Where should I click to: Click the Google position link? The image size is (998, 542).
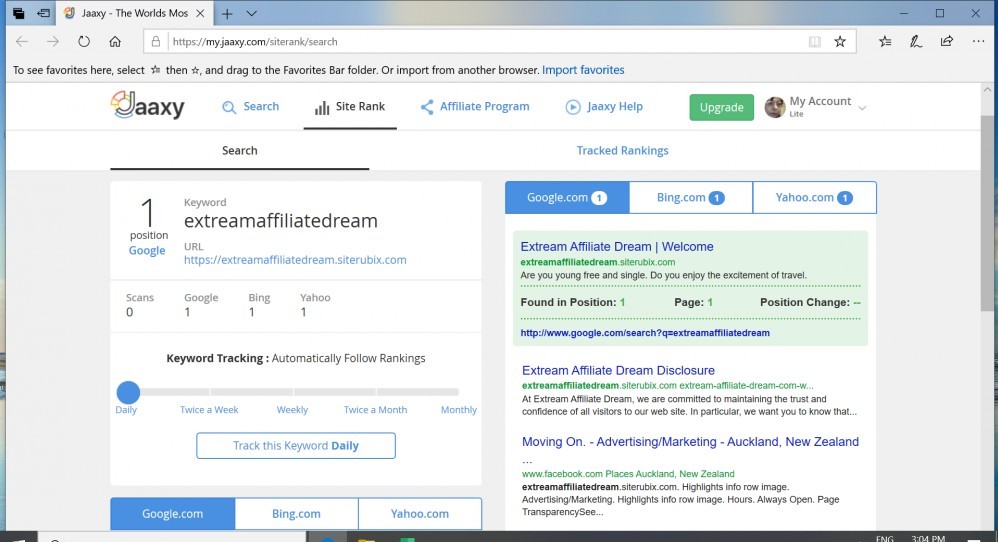[x=147, y=250]
